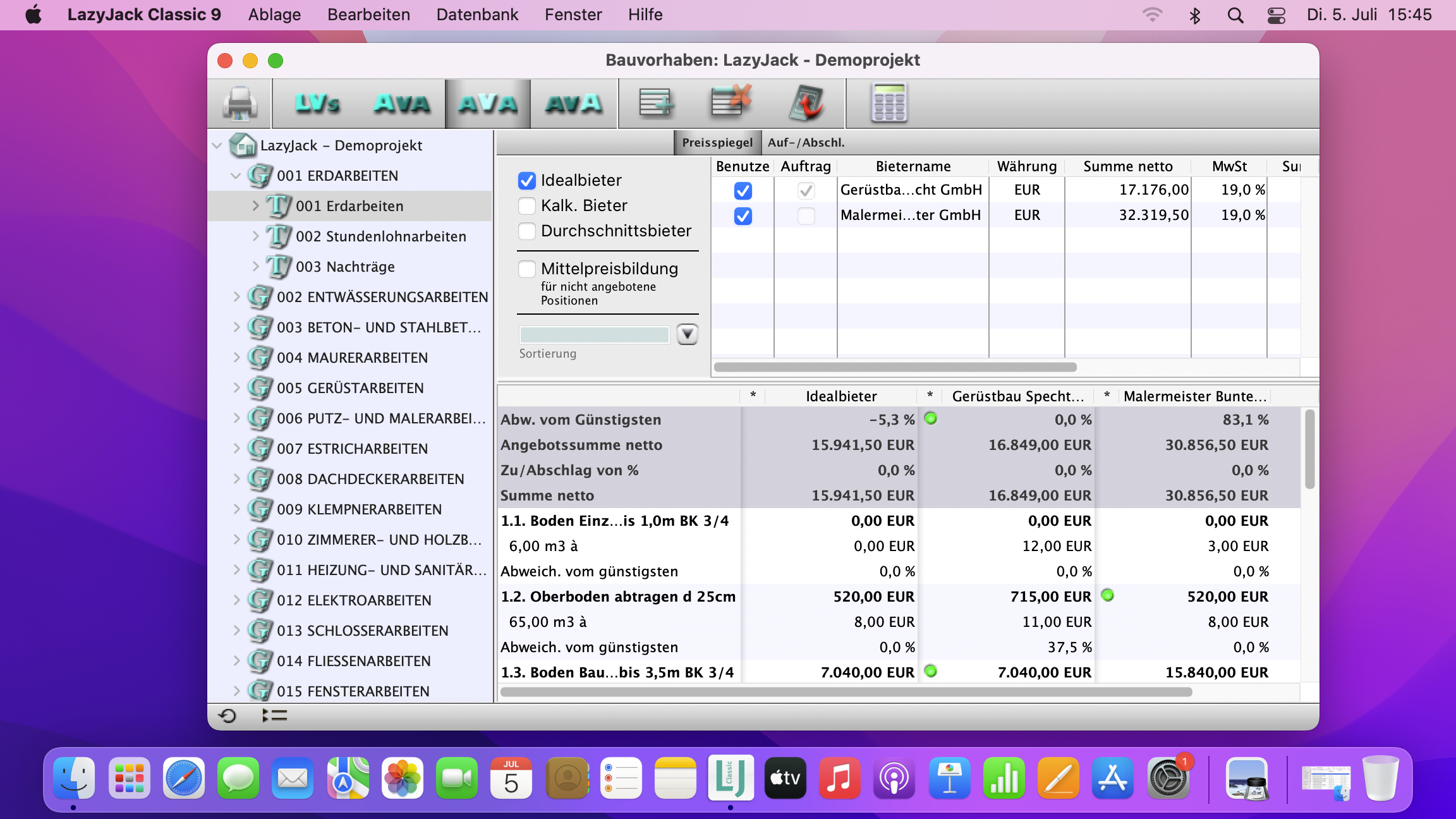This screenshot has height=819, width=1456.
Task: Open the calculator toolbar icon
Action: point(889,102)
